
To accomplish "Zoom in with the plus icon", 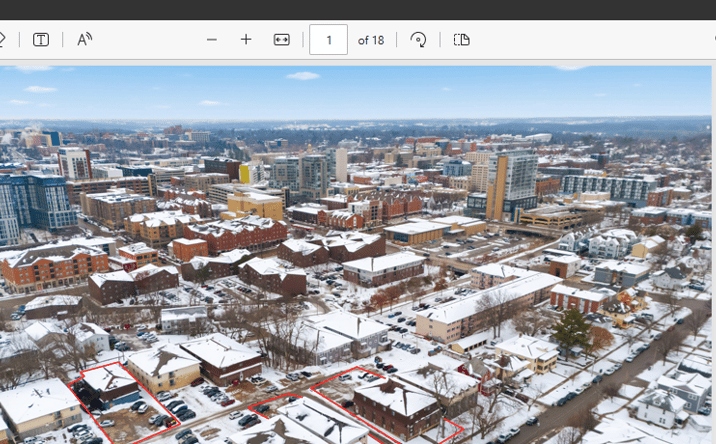I will click(246, 40).
